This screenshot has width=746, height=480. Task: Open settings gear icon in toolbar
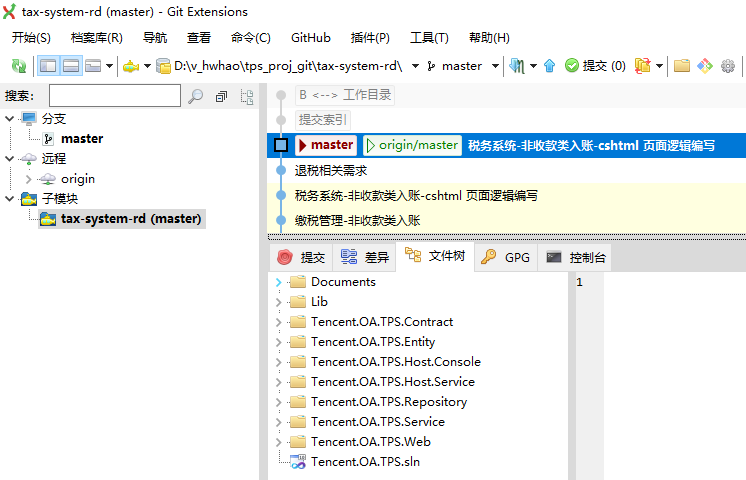tap(728, 66)
